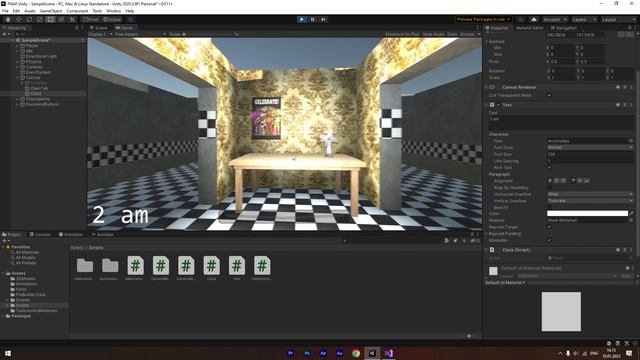Select the Move tool in toolbar
Image resolution: width=640 pixels, height=360 pixels.
(18, 19)
